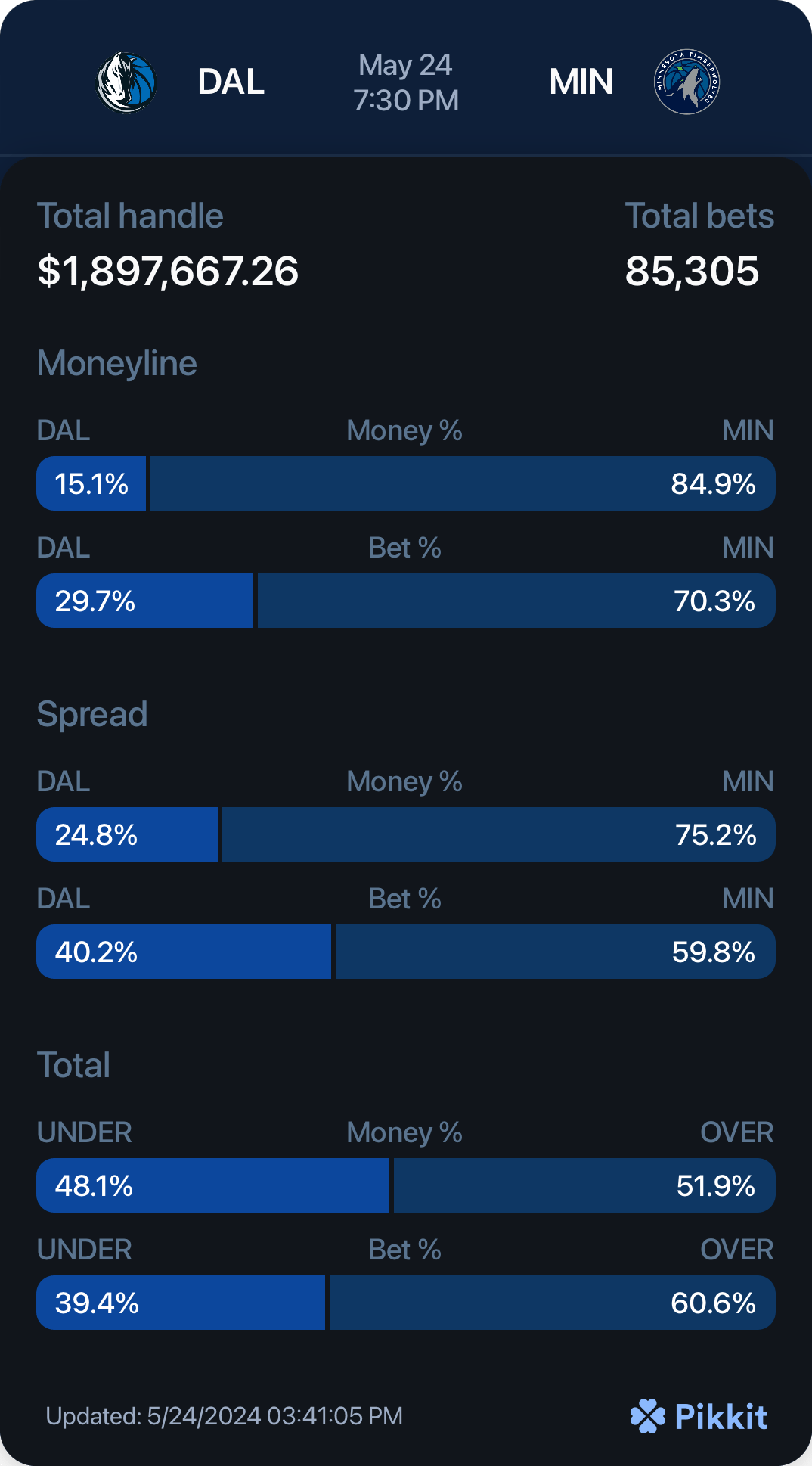Click the Pikkit clover logo icon
The width and height of the screenshot is (812, 1466).
click(647, 1416)
